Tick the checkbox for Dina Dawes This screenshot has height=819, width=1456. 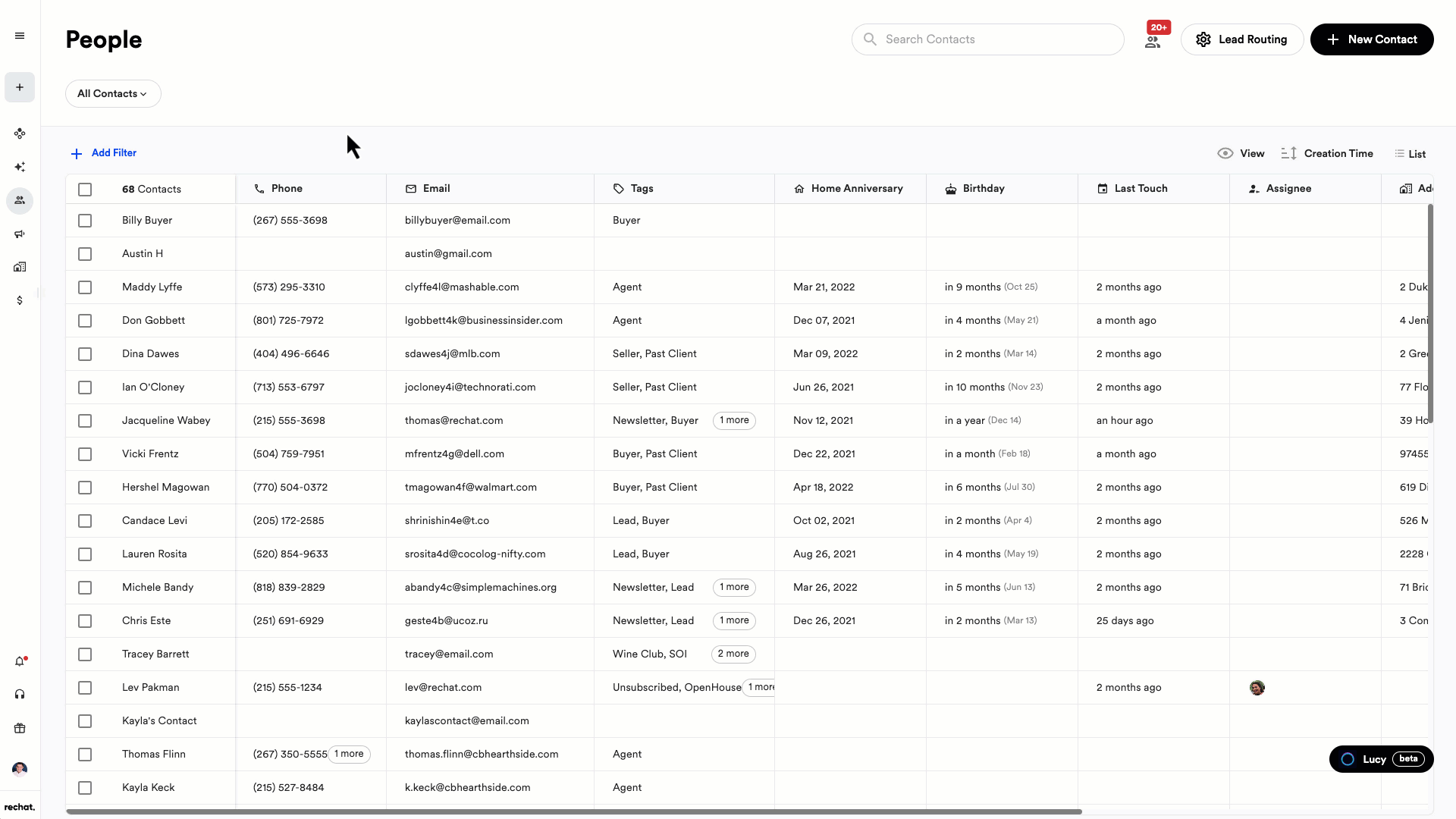(85, 354)
